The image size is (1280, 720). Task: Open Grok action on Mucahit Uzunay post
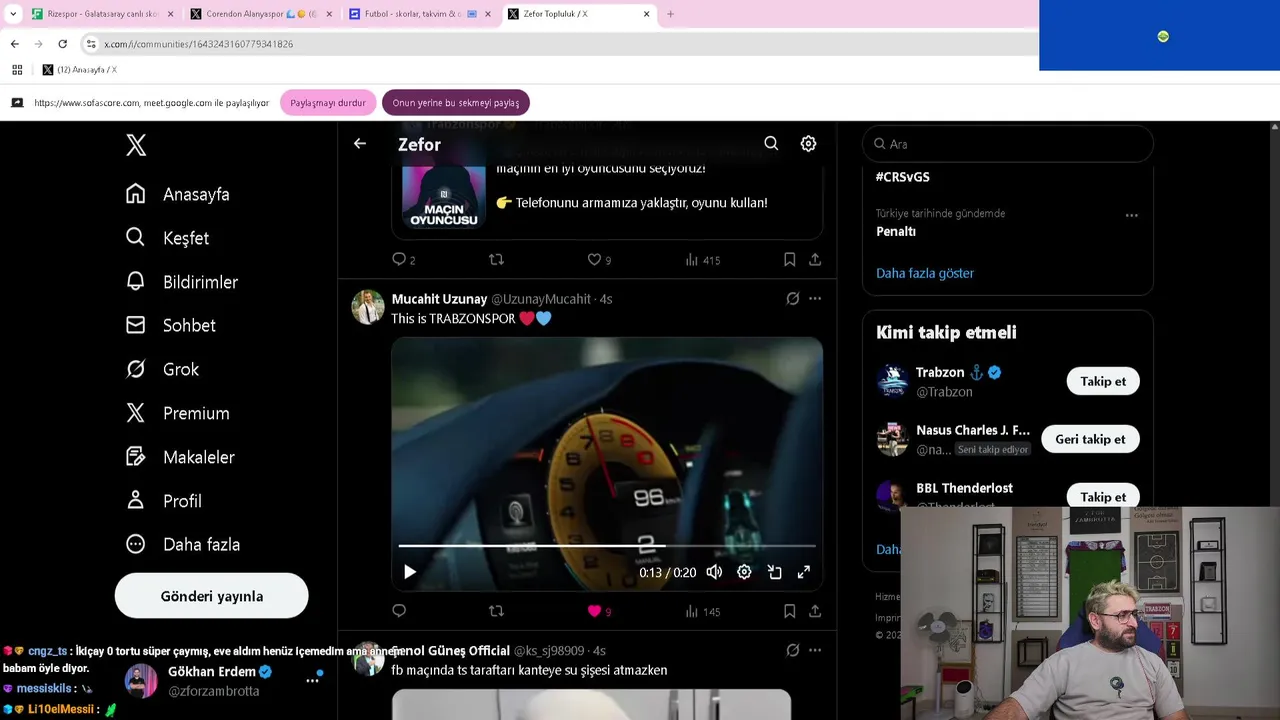click(792, 299)
